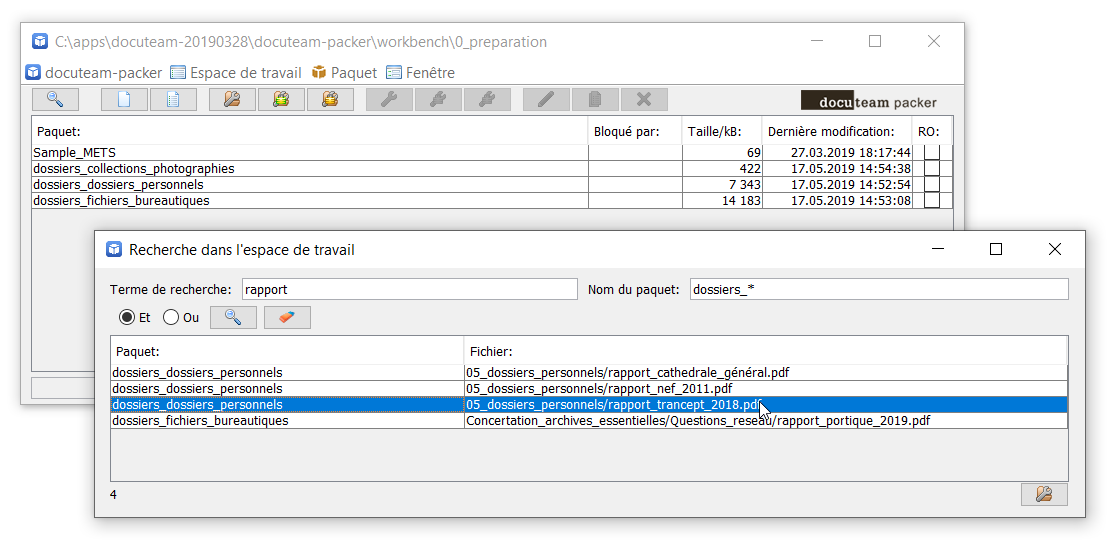Toggle RO checkbox for dossiers_dossiers_personnels row
This screenshot has width=1112, height=543.
pyautogui.click(x=932, y=184)
